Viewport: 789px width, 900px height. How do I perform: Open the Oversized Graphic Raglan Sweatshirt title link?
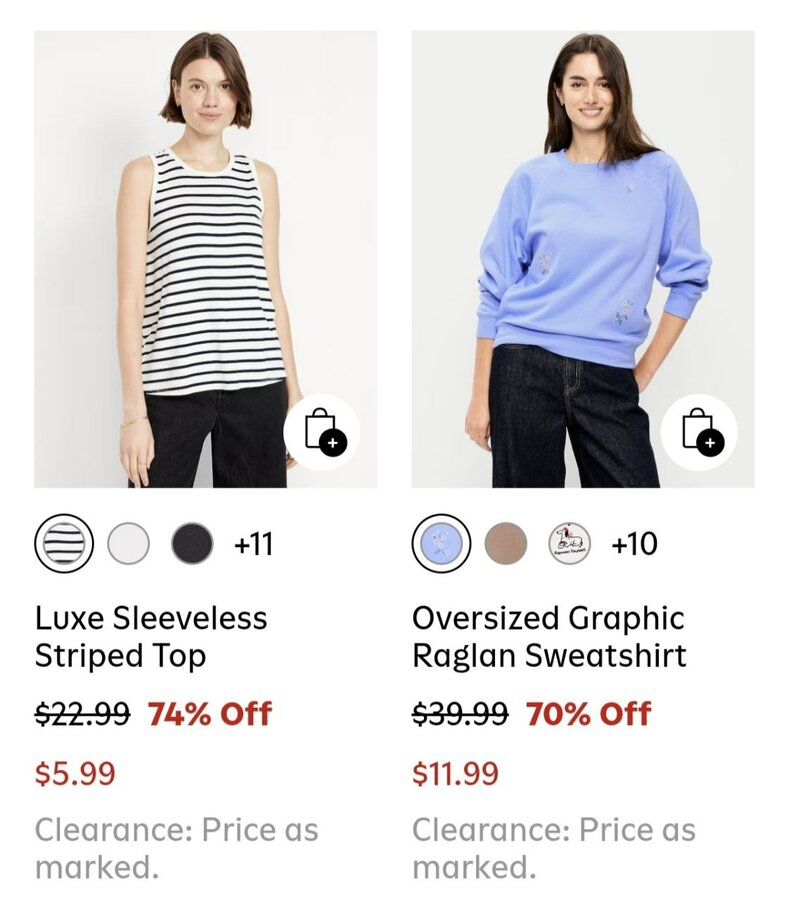[549, 637]
